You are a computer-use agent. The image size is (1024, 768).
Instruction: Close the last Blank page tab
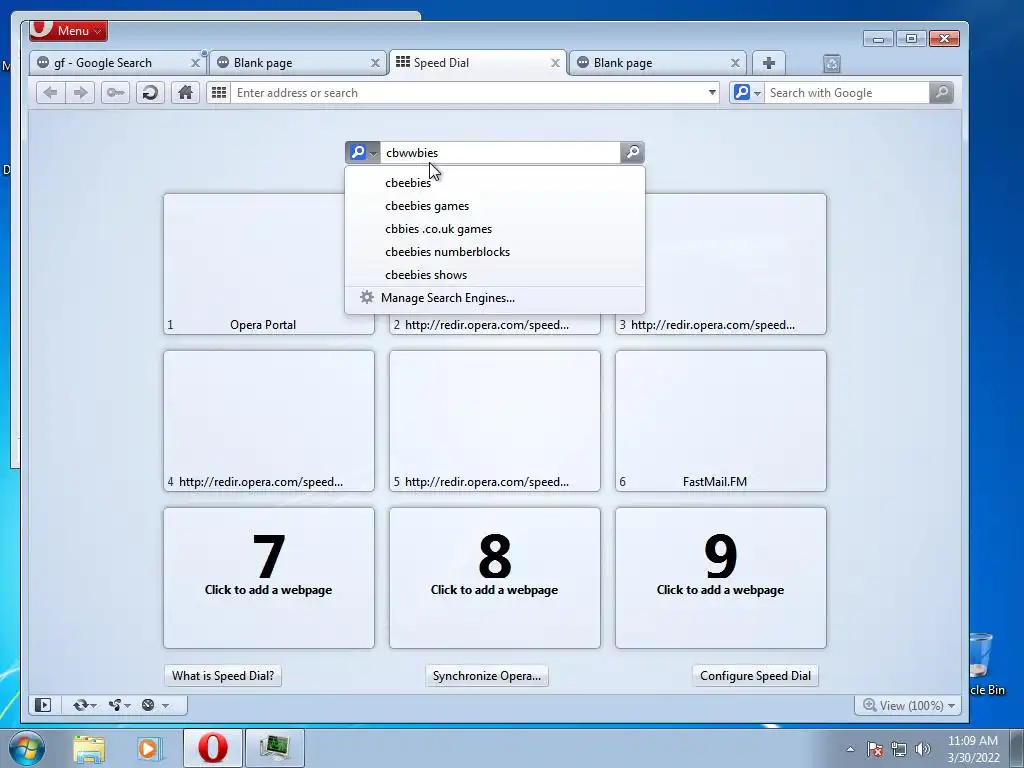pos(735,63)
